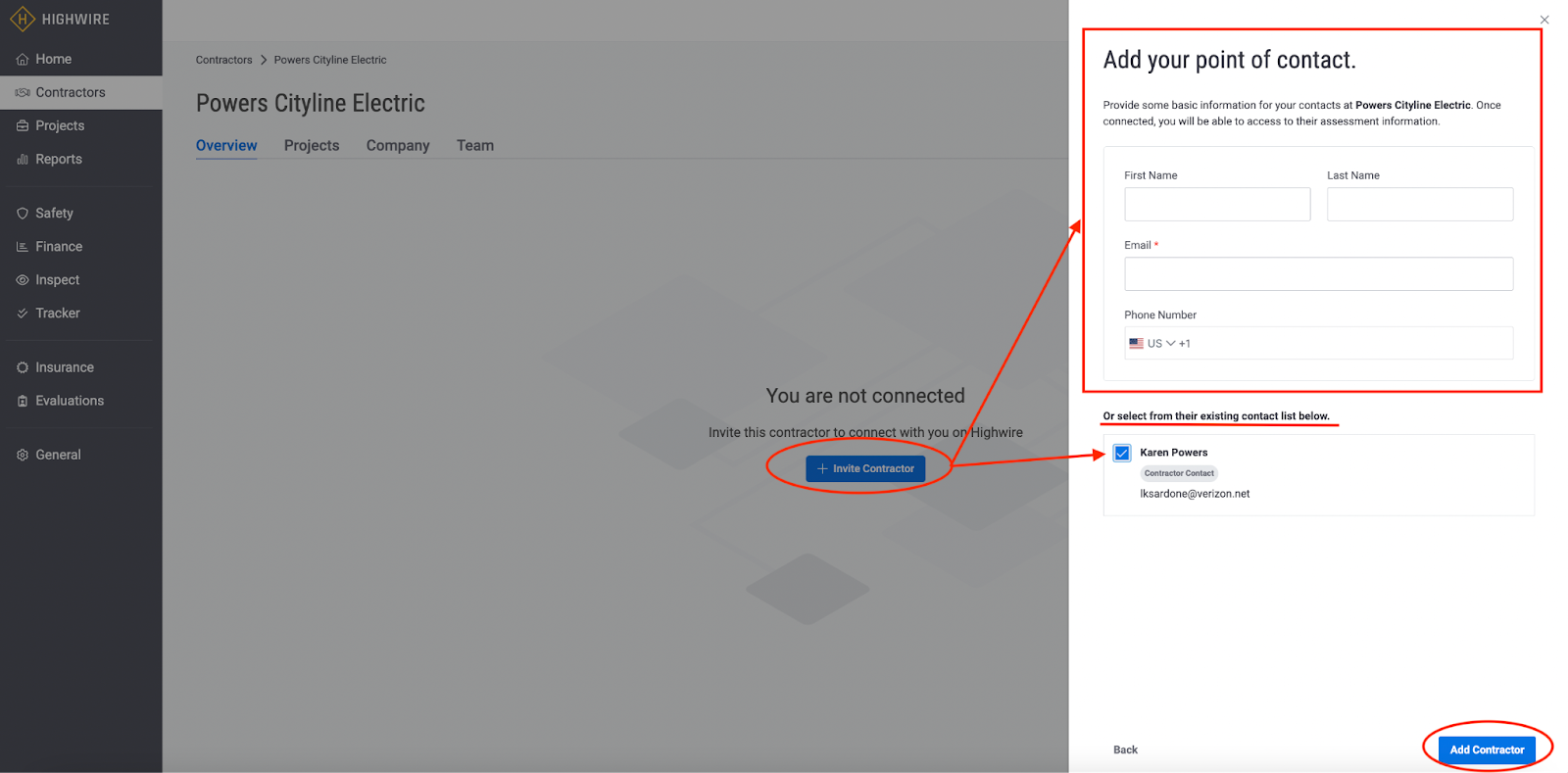Close the Add point of contact panel
This screenshot has width=1568, height=773.
(x=1544, y=20)
